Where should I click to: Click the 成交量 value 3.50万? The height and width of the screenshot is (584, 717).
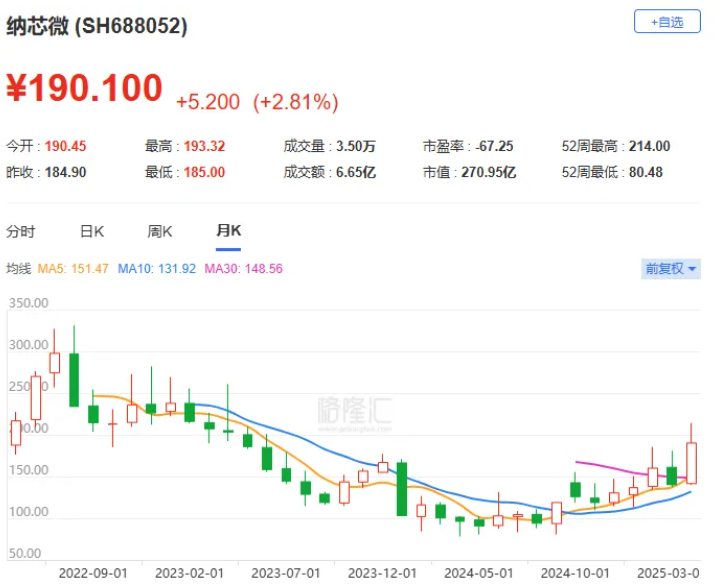tap(357, 146)
